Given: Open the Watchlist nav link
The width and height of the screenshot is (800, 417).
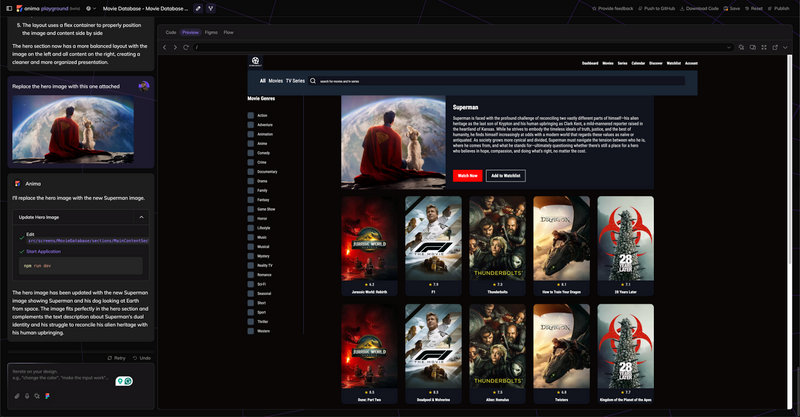Looking at the screenshot, I should (x=674, y=63).
